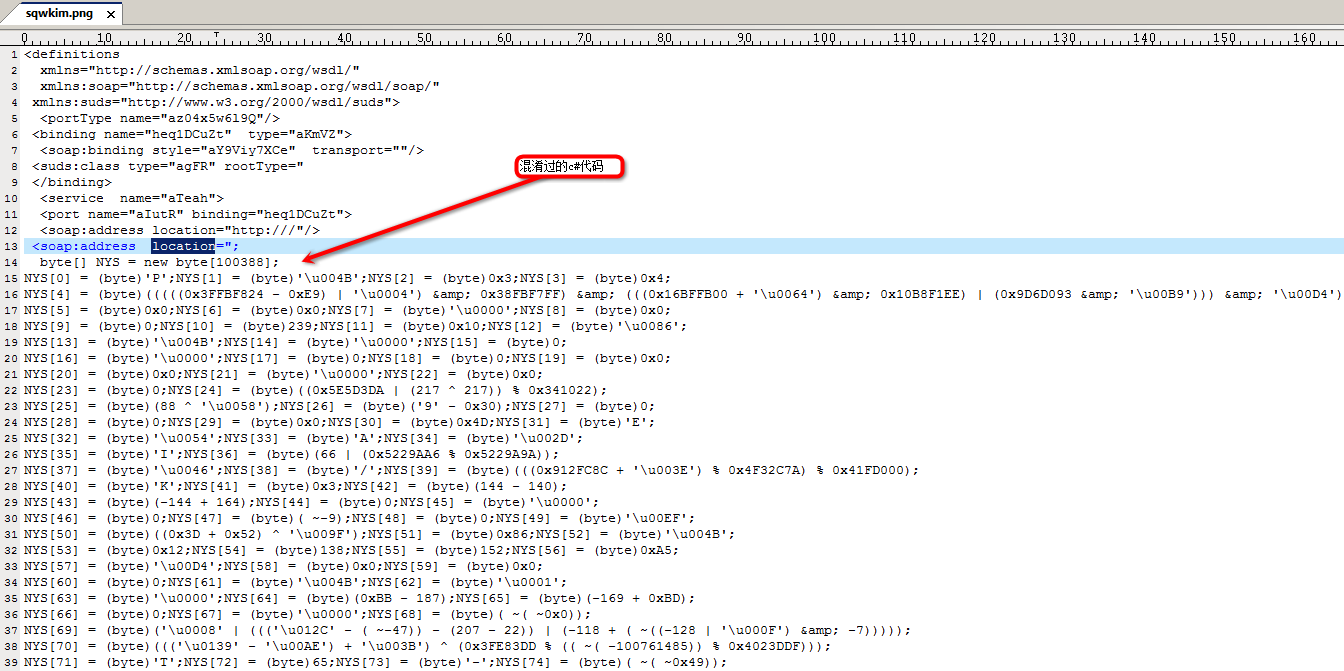
Task: Click the code line starting "NYS[0] = (byte)'P'"
Action: (x=348, y=278)
